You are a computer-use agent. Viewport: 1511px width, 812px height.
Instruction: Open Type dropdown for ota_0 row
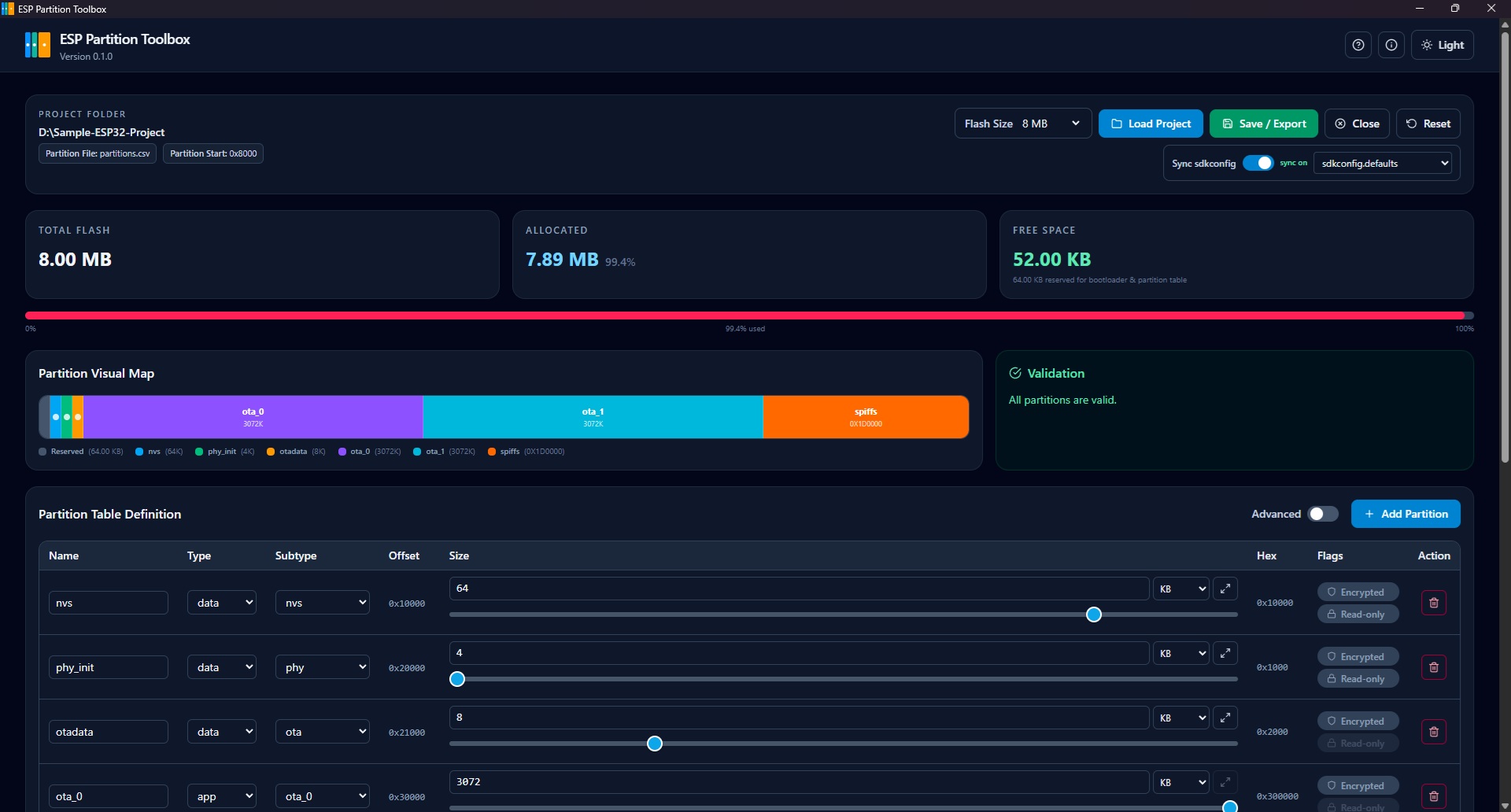point(222,796)
